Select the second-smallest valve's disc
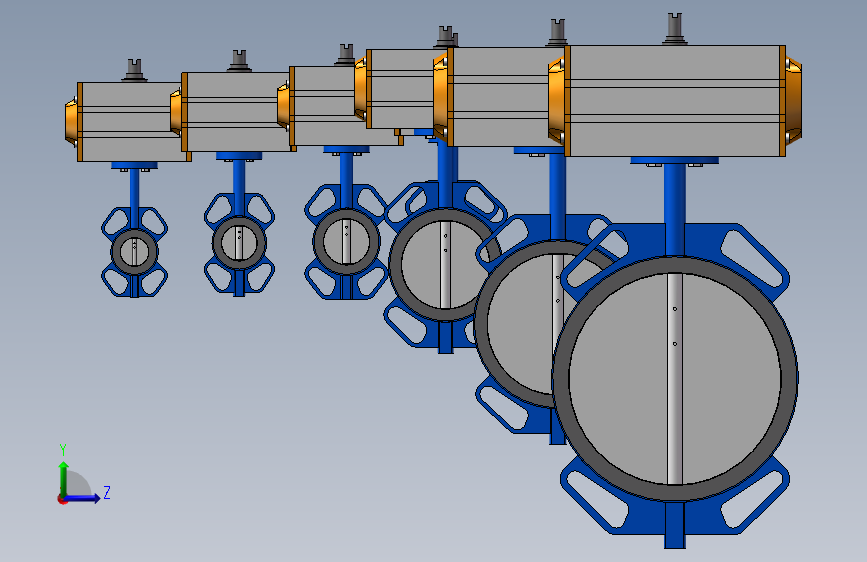 239,242
